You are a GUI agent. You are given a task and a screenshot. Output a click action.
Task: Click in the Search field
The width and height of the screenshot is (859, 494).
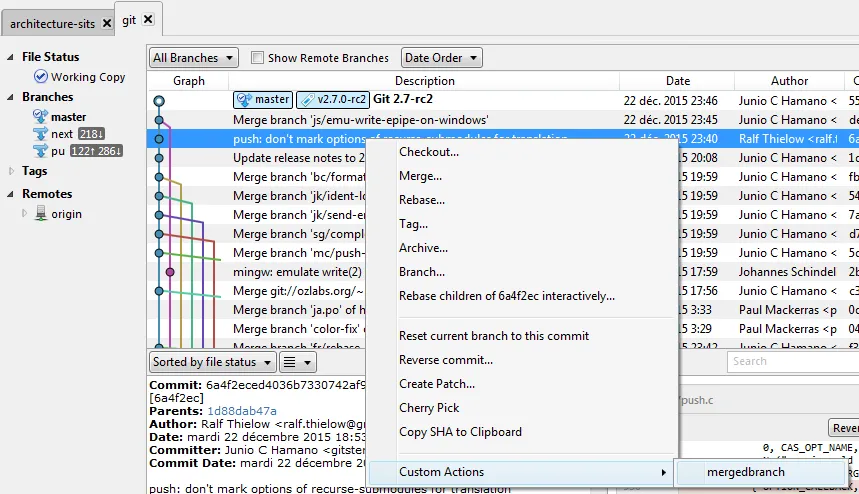pos(793,361)
